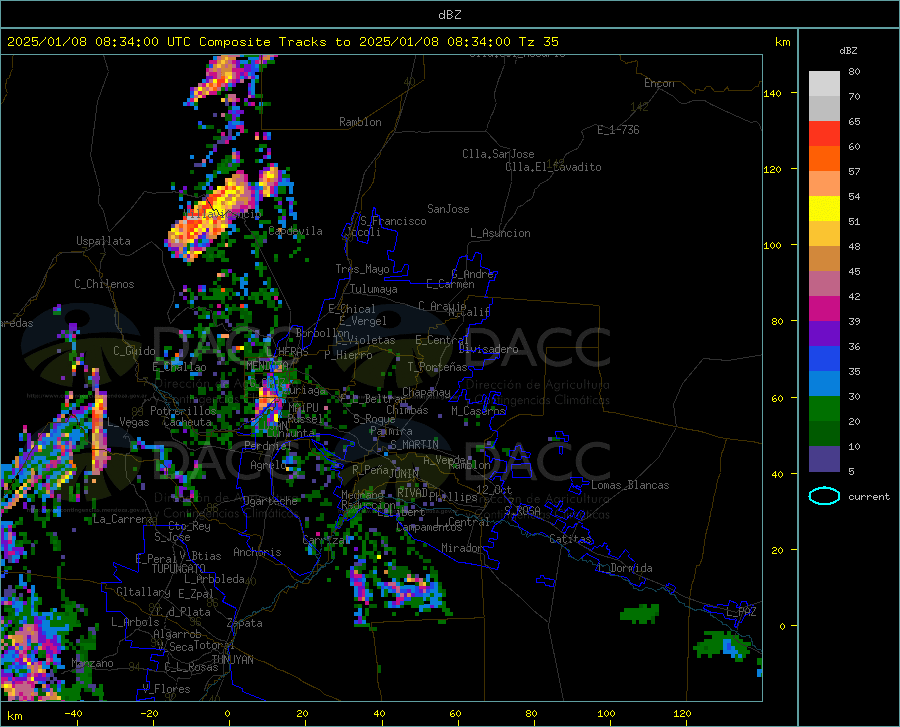Click the Potrerillos label
The width and height of the screenshot is (900, 727).
pos(183,411)
